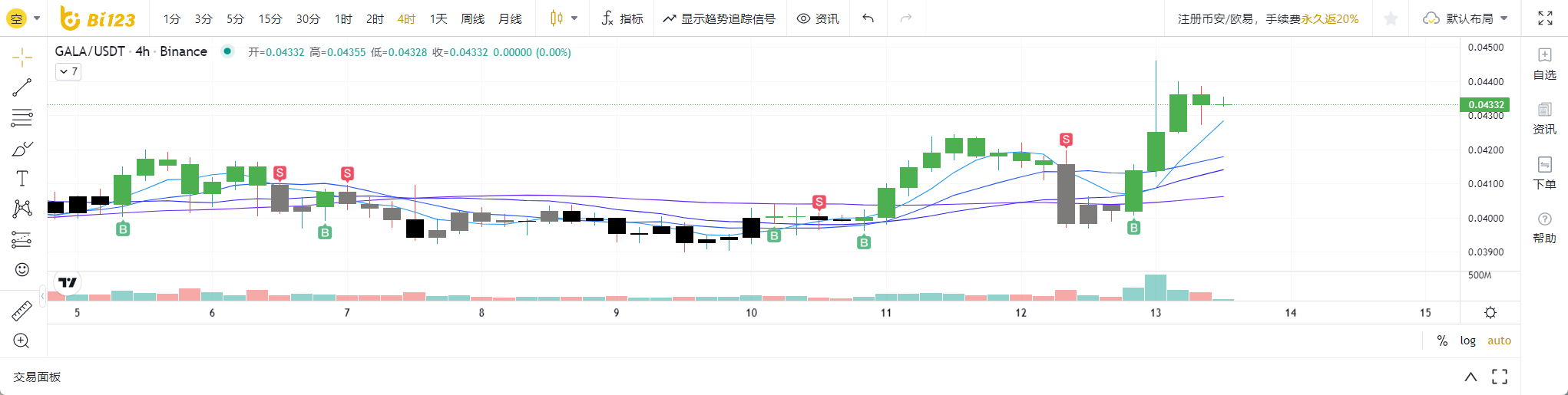
Task: Switch to 30分 timeframe
Action: pyautogui.click(x=308, y=18)
